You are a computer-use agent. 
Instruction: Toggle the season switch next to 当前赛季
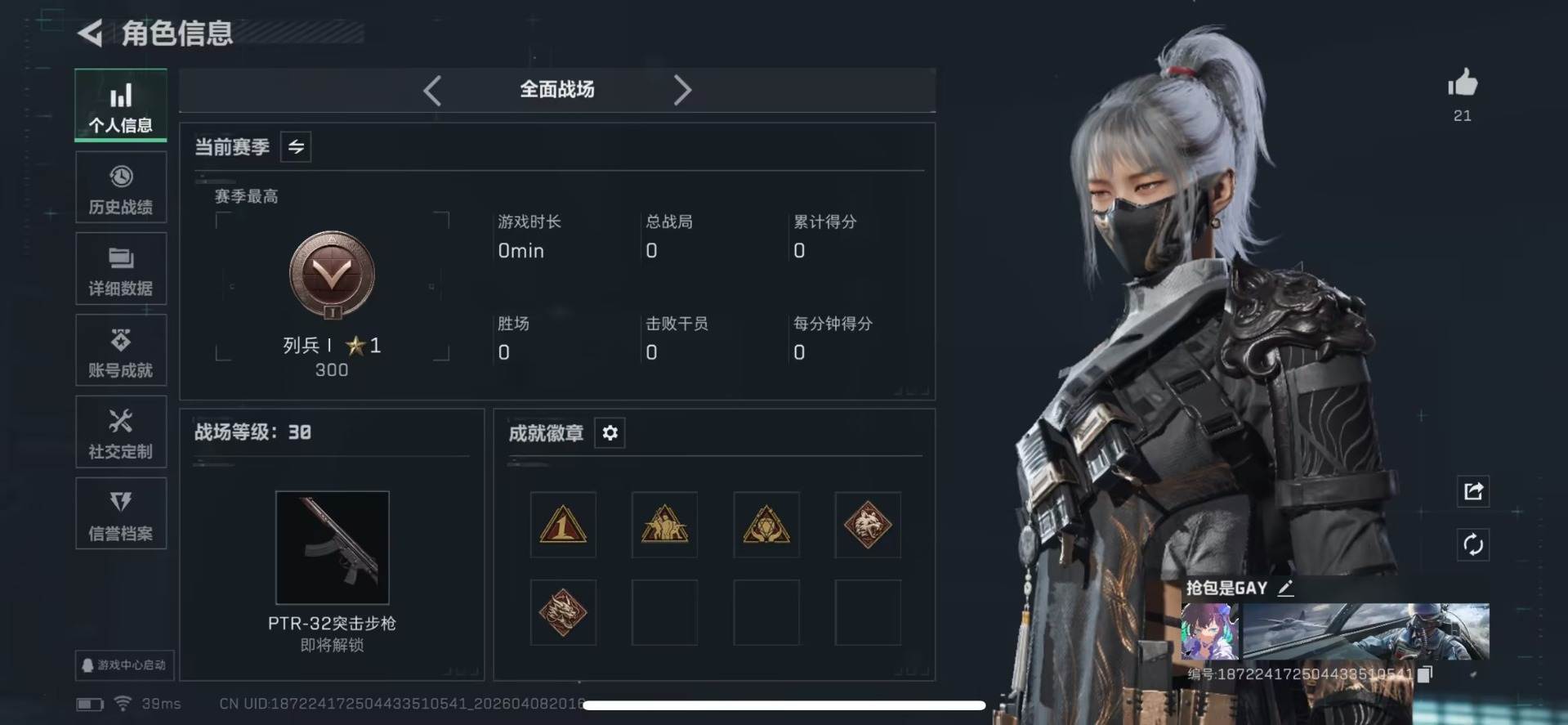(x=296, y=147)
